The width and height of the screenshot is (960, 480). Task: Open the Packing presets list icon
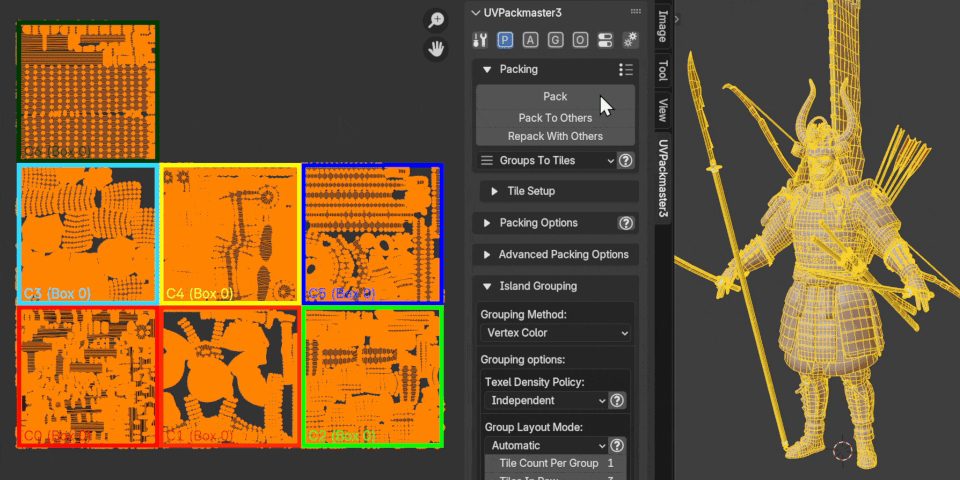(626, 70)
